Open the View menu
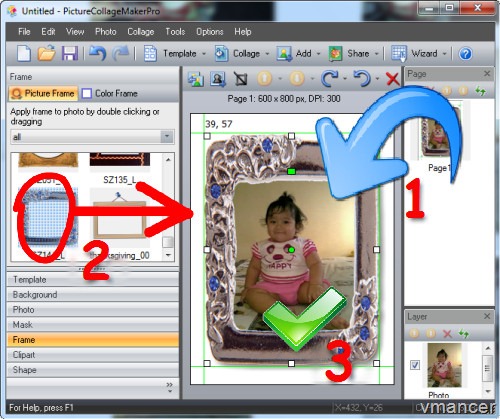The width and height of the screenshot is (500, 419). point(75,32)
